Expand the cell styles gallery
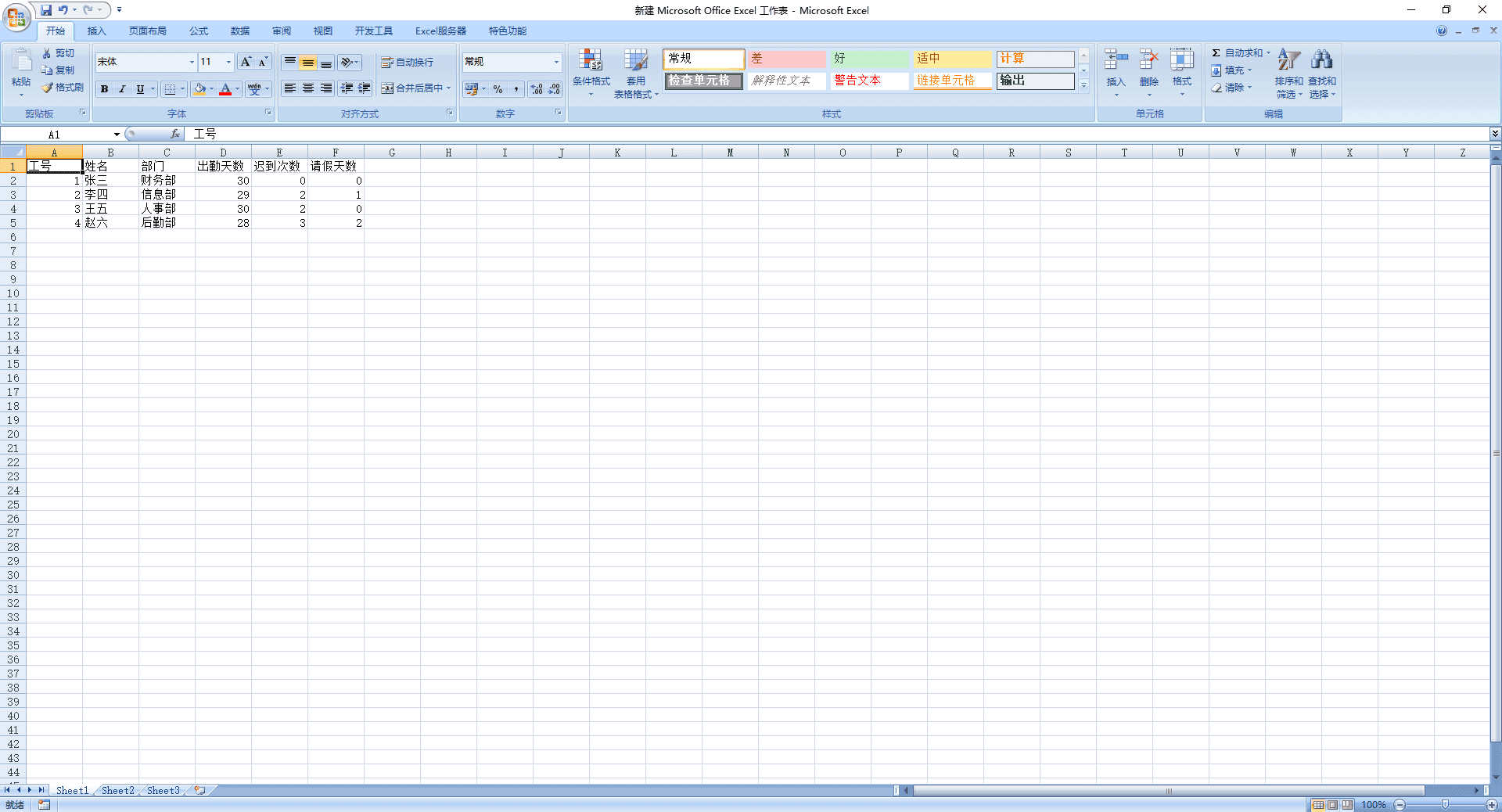This screenshot has width=1502, height=812. point(1084,86)
